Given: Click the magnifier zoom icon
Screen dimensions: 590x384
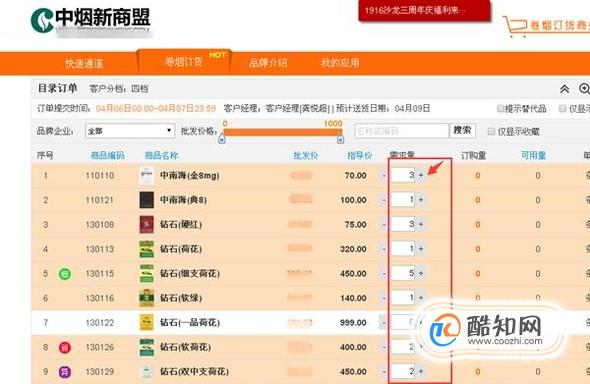Looking at the screenshot, I should [584, 89].
